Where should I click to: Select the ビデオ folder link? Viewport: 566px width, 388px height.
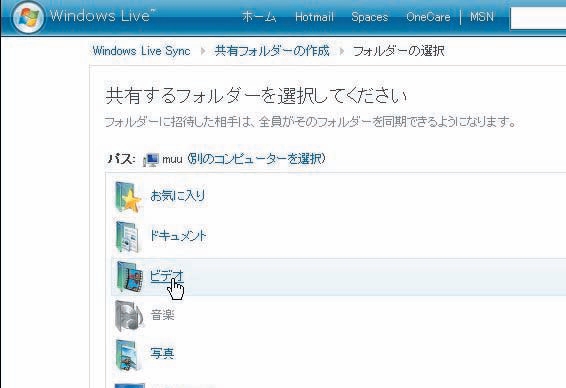167,276
